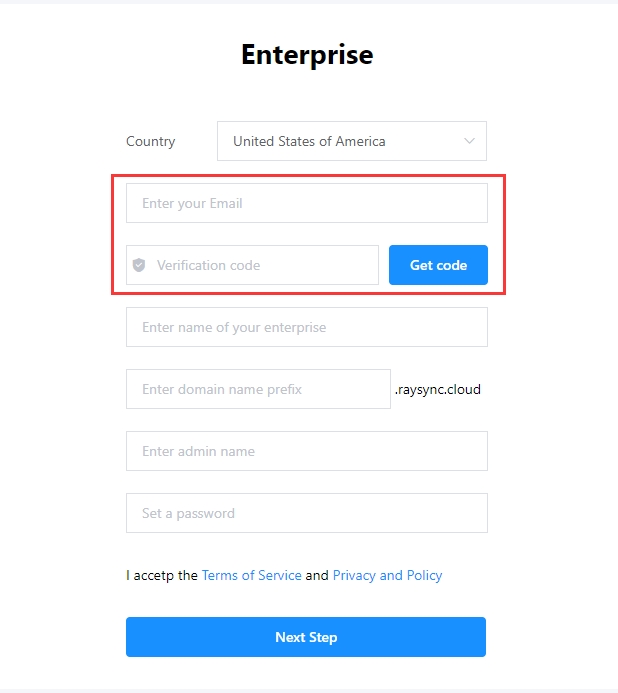Click the Enterprise page heading
The image size is (618, 693).
[307, 55]
